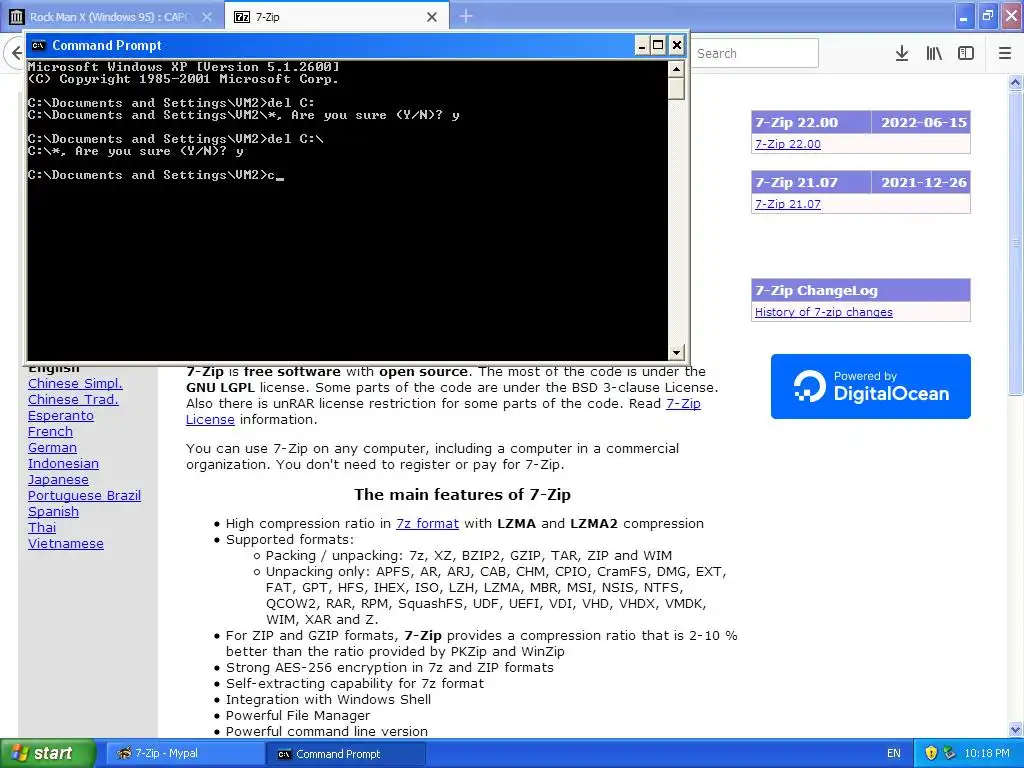Open the 7-Zip License link

[683, 404]
